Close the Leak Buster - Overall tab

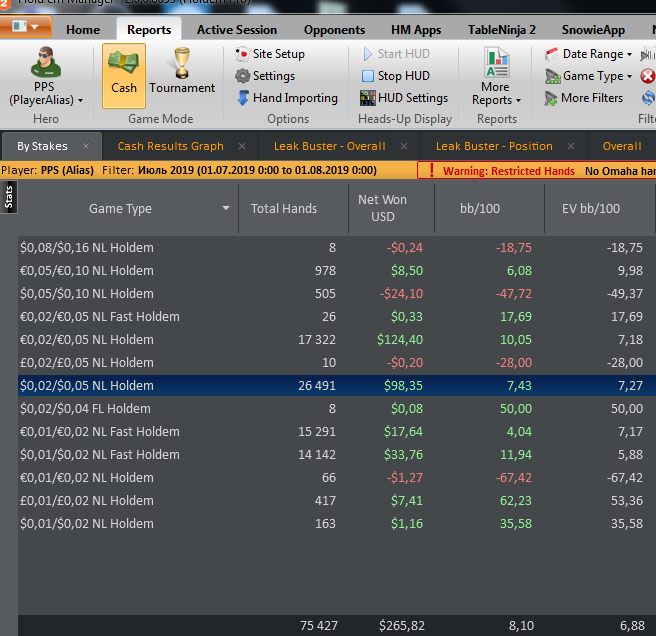(x=404, y=146)
